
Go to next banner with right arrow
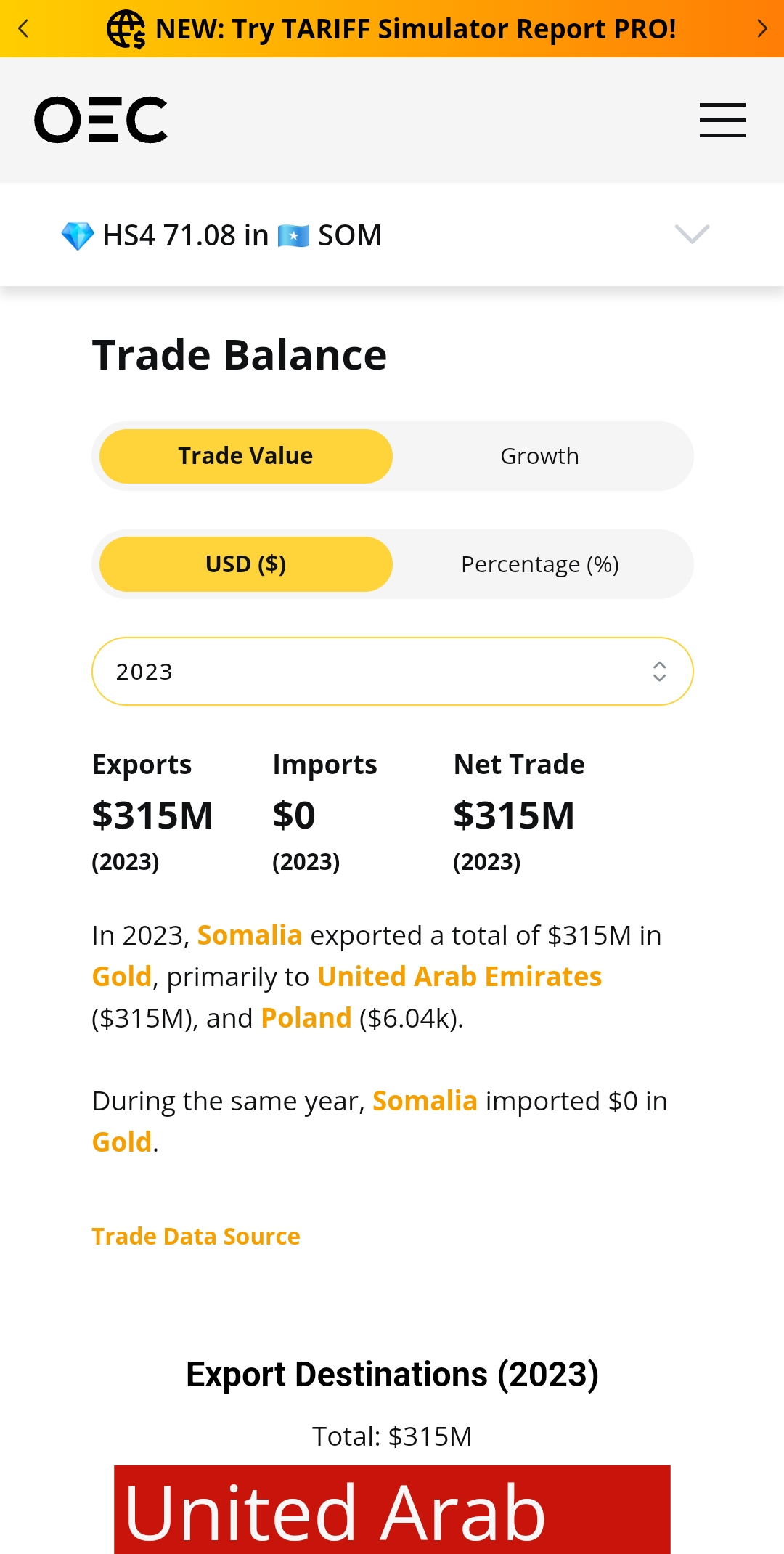pyautogui.click(x=761, y=28)
